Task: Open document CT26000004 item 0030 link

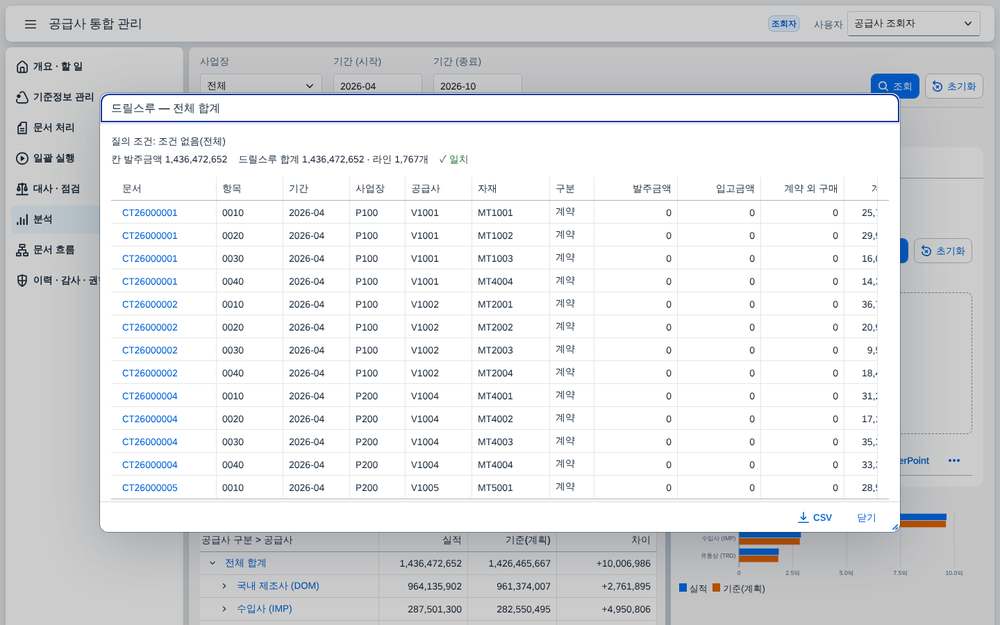Action: click(x=150, y=443)
